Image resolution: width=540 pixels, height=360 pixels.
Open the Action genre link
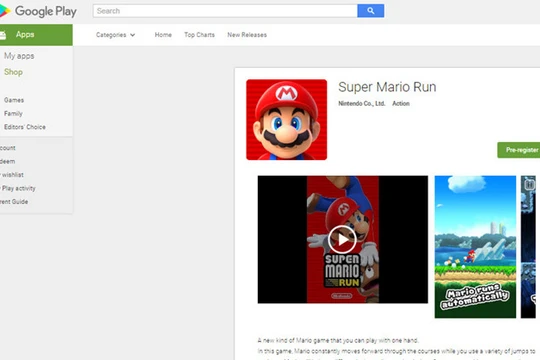pos(401,103)
